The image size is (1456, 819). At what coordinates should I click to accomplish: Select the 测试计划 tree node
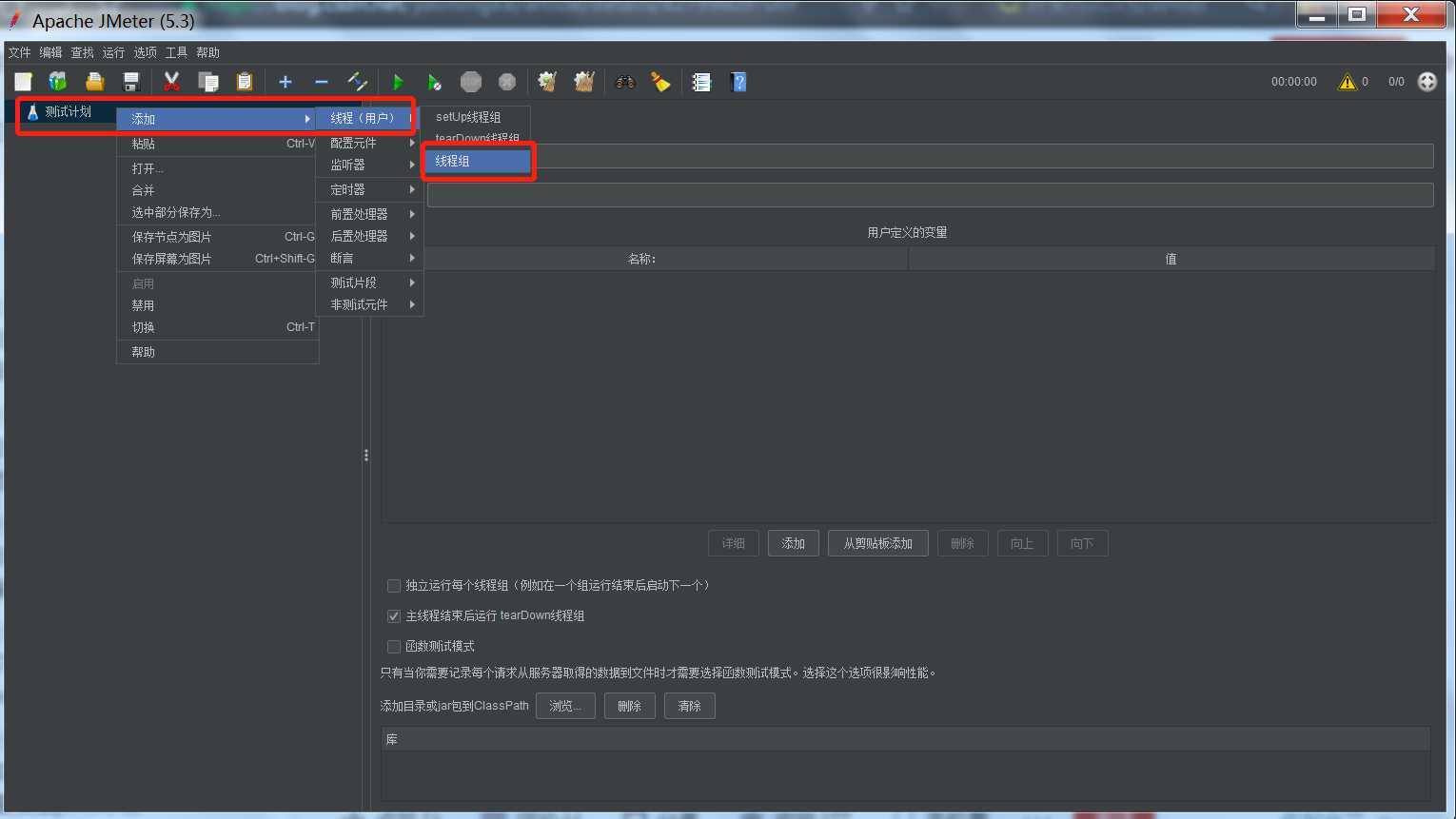(69, 111)
